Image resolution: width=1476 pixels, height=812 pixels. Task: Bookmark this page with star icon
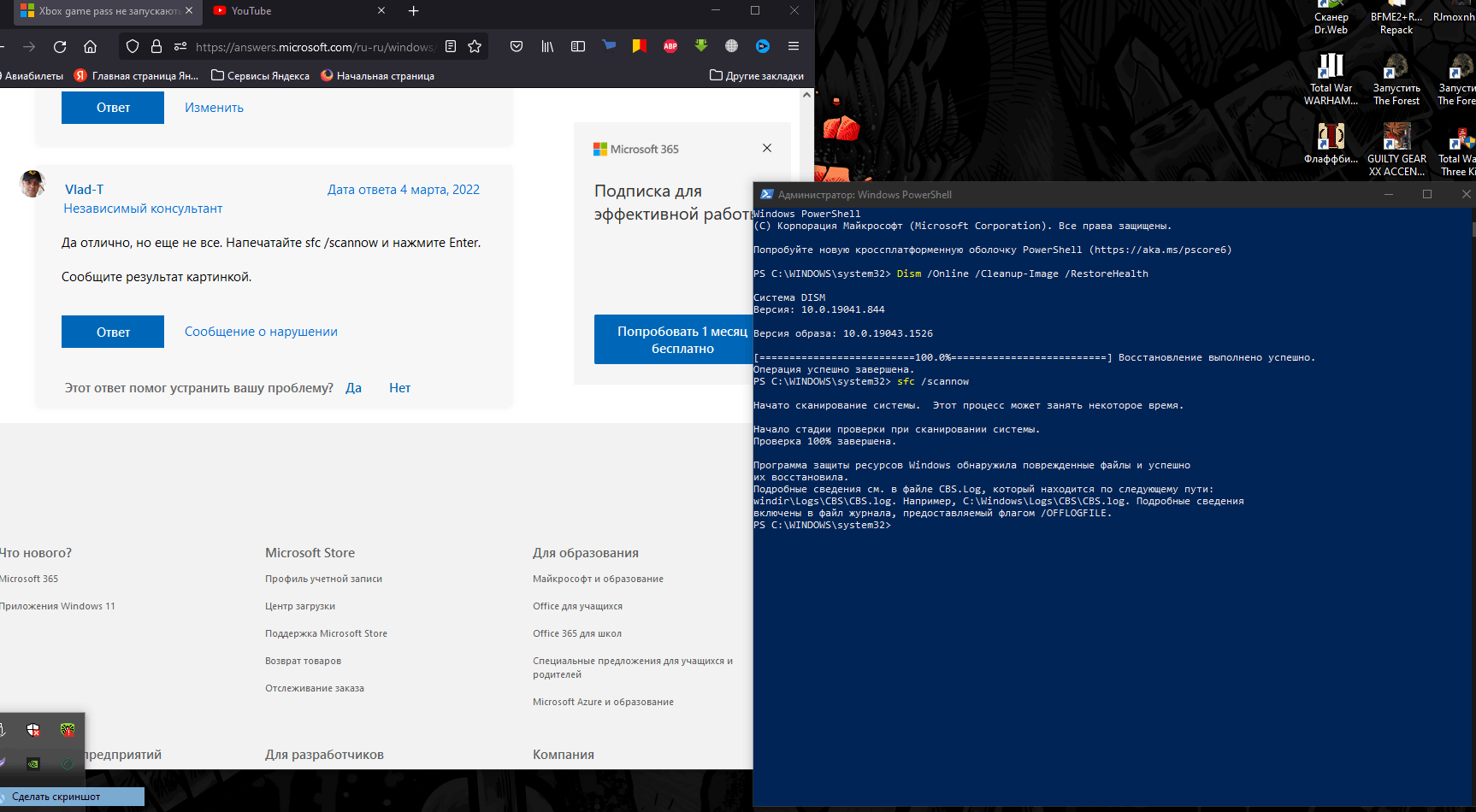[x=475, y=46]
